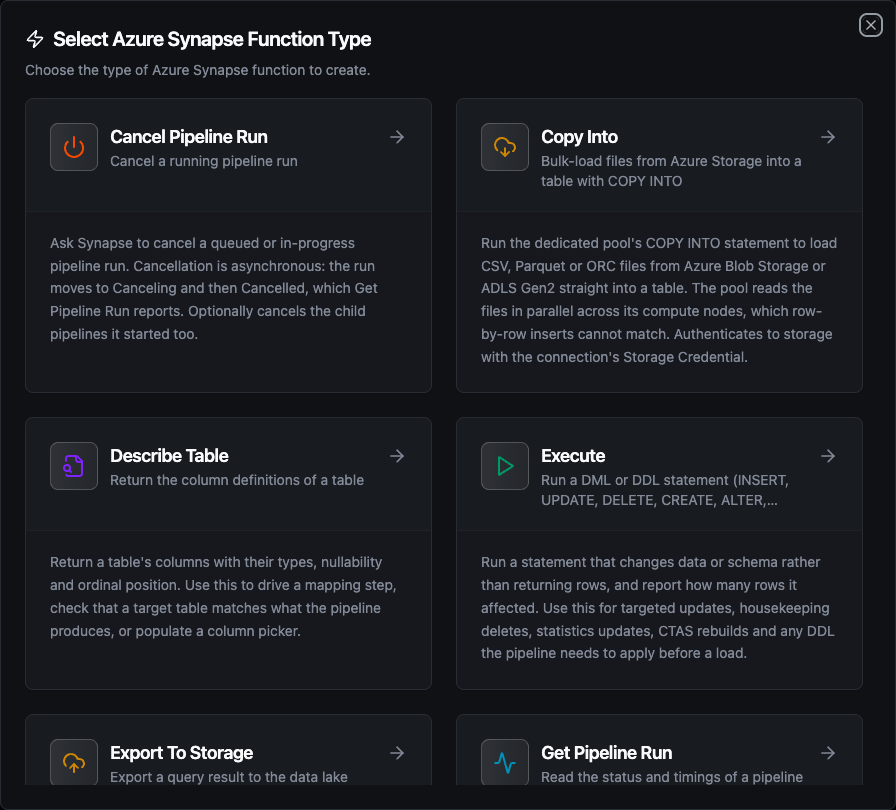Click the Copy Into cloud download icon
896x810 pixels.
point(505,147)
